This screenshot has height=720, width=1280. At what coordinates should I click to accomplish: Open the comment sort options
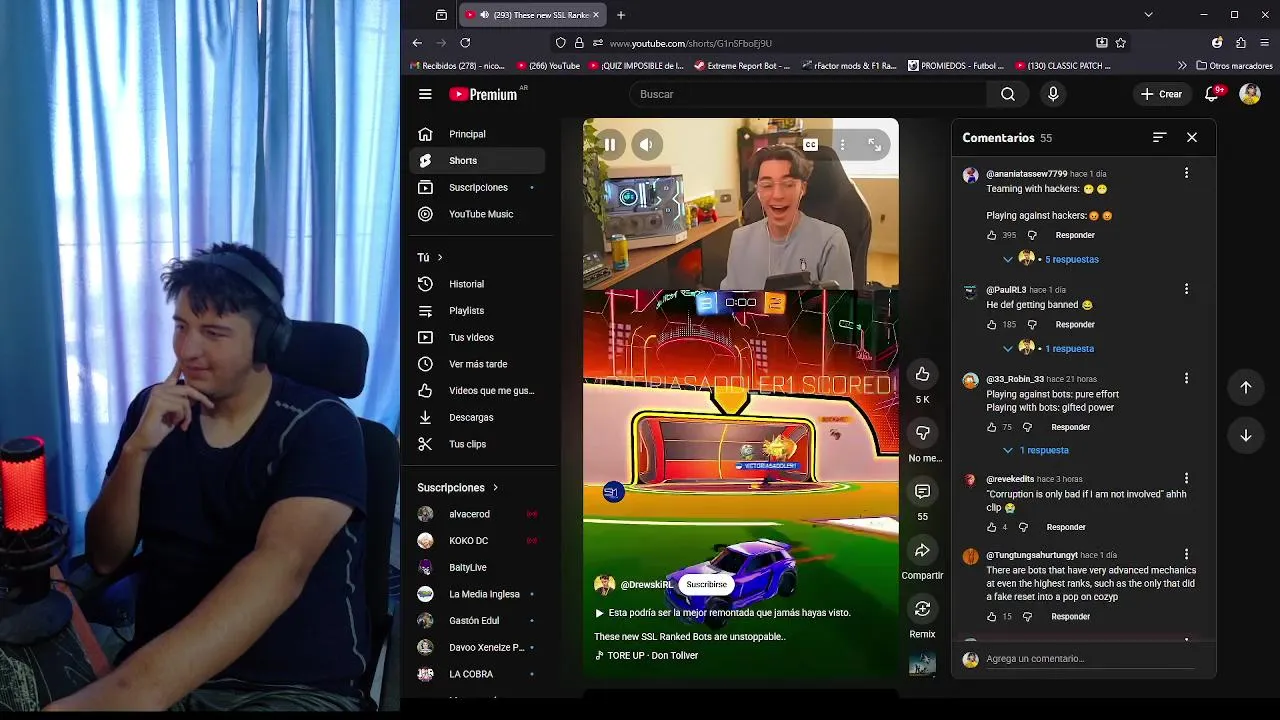(1159, 137)
